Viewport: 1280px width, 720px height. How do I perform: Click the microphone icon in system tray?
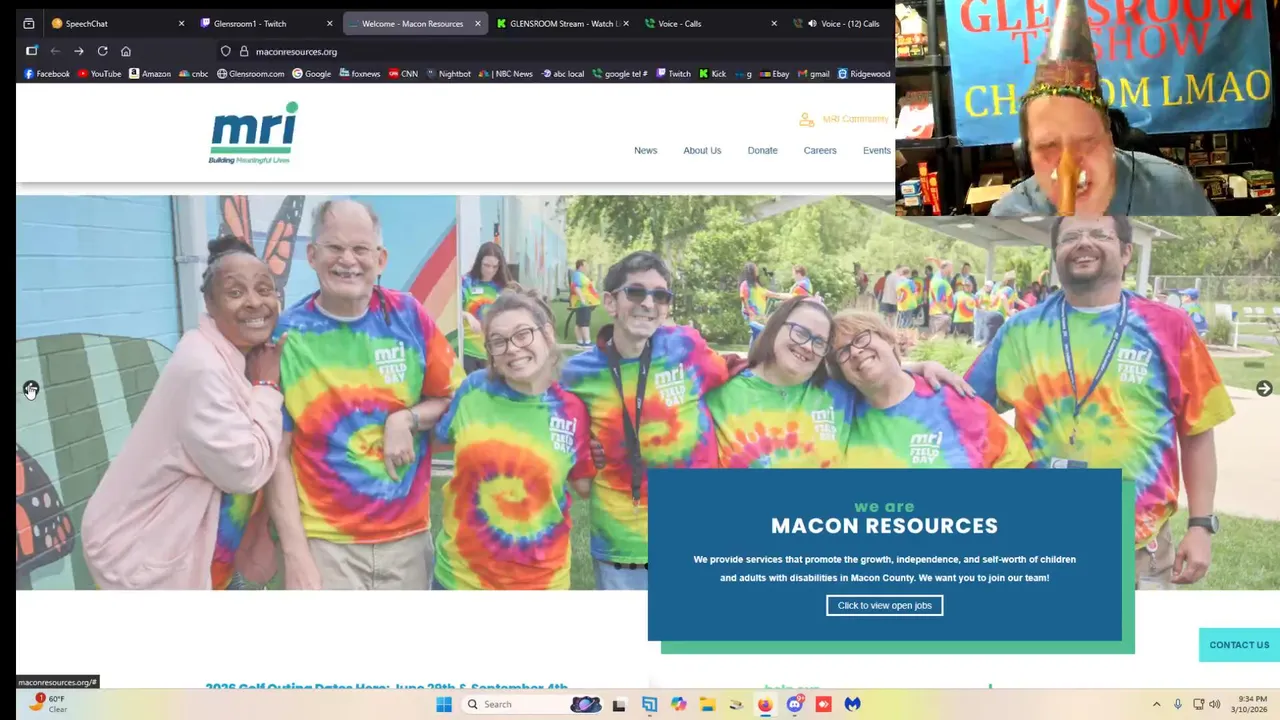(1177, 704)
